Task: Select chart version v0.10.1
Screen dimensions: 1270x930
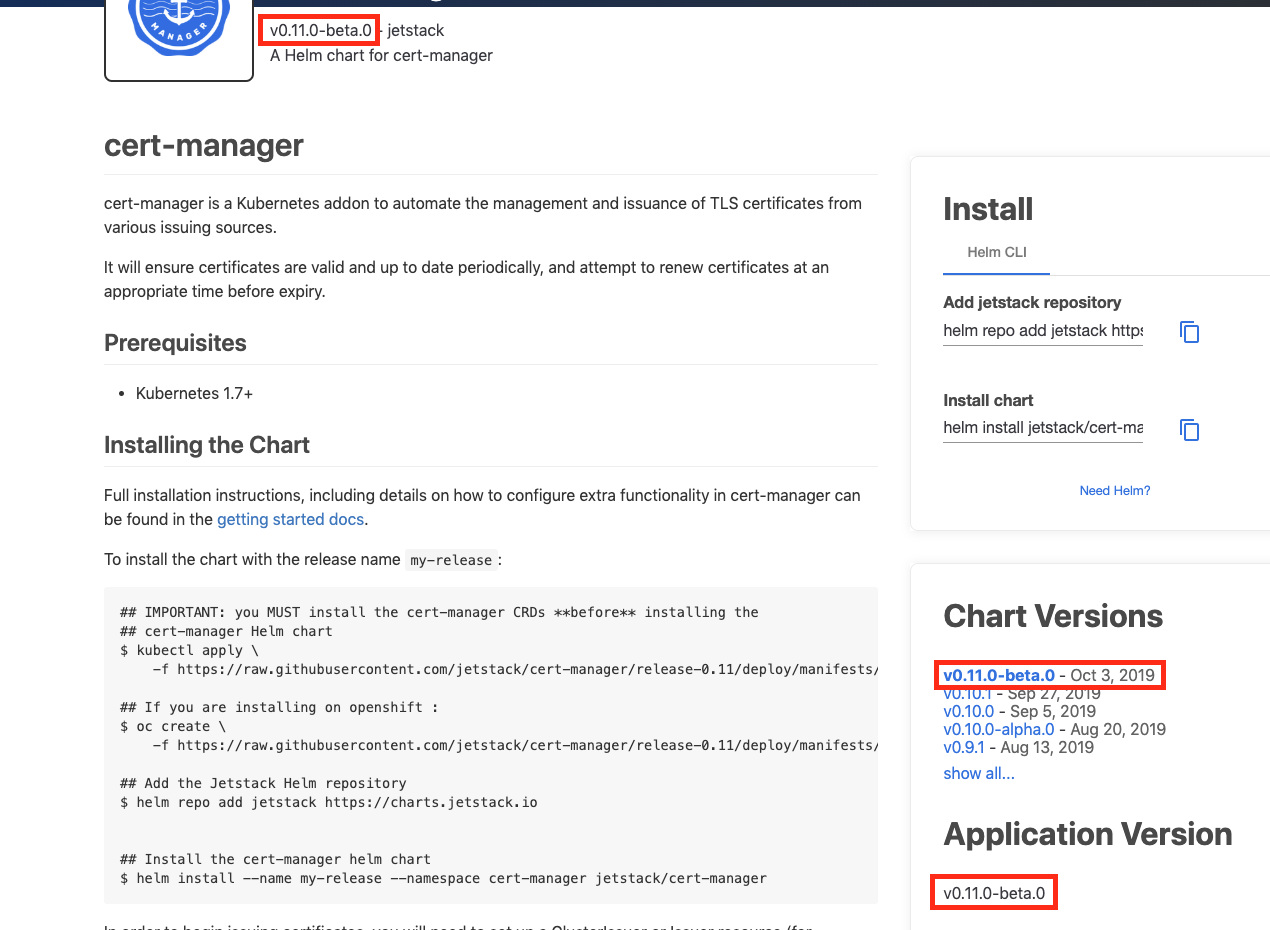Action: (x=967, y=693)
